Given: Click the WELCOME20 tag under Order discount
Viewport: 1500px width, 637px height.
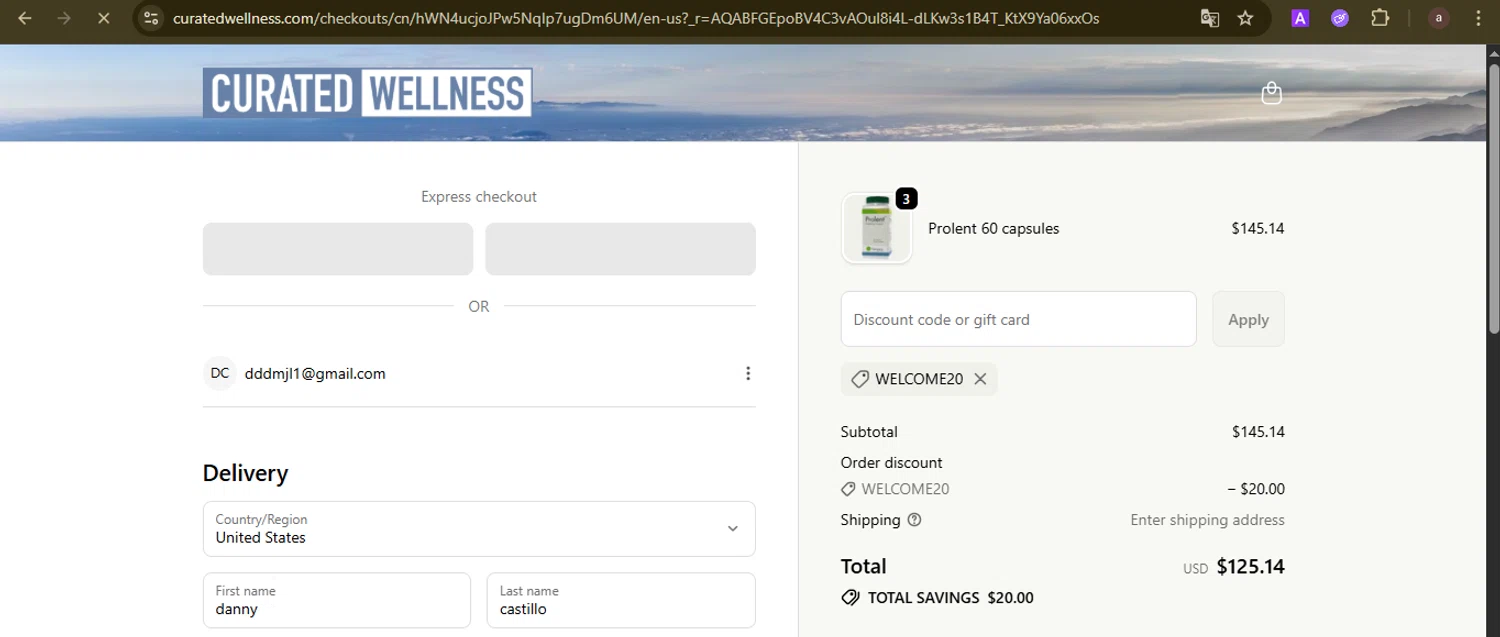Looking at the screenshot, I should pyautogui.click(x=895, y=489).
